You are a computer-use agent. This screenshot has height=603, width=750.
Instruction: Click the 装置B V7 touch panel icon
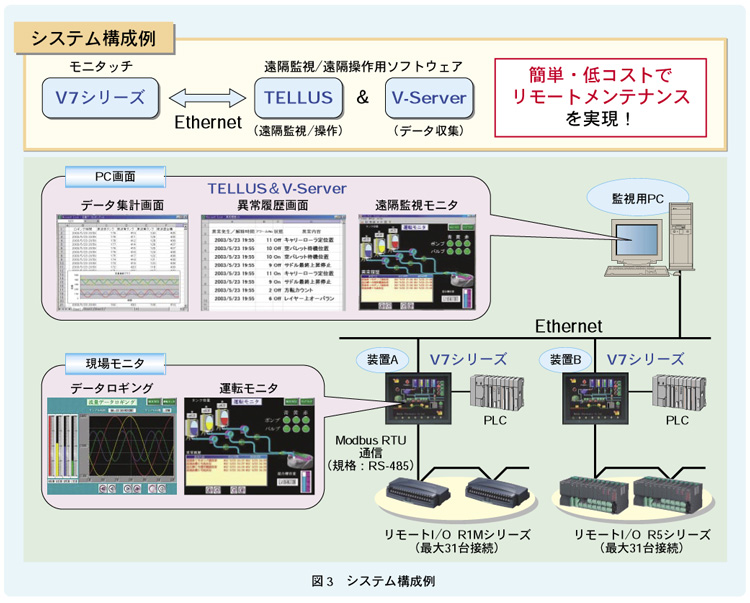pos(595,398)
